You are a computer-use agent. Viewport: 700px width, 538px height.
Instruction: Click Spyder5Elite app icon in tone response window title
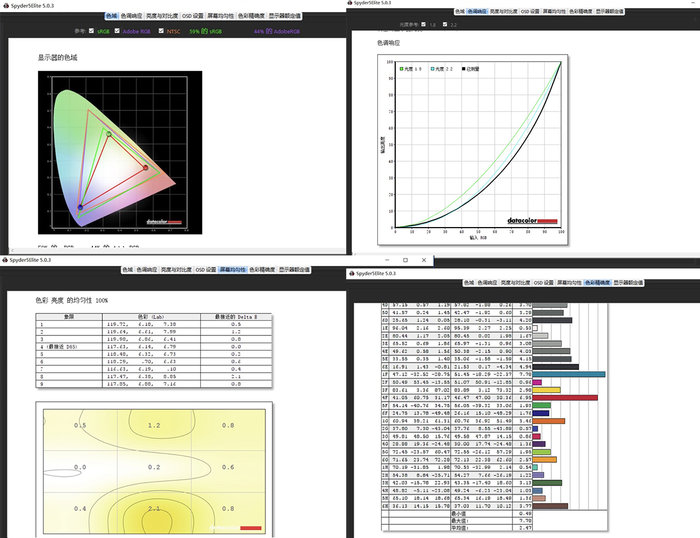(350, 3)
